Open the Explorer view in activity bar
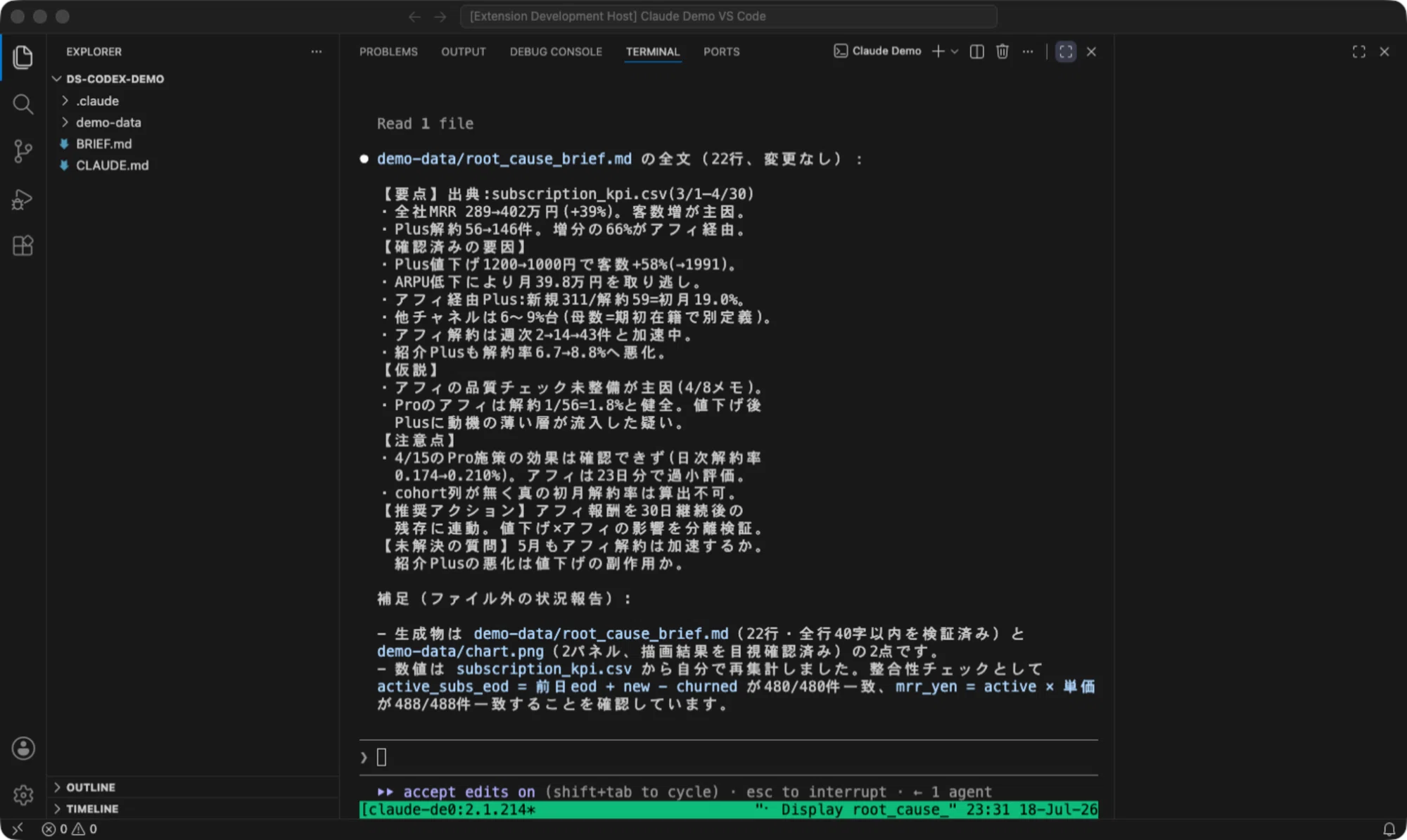This screenshot has height=840, width=1407. (x=23, y=57)
